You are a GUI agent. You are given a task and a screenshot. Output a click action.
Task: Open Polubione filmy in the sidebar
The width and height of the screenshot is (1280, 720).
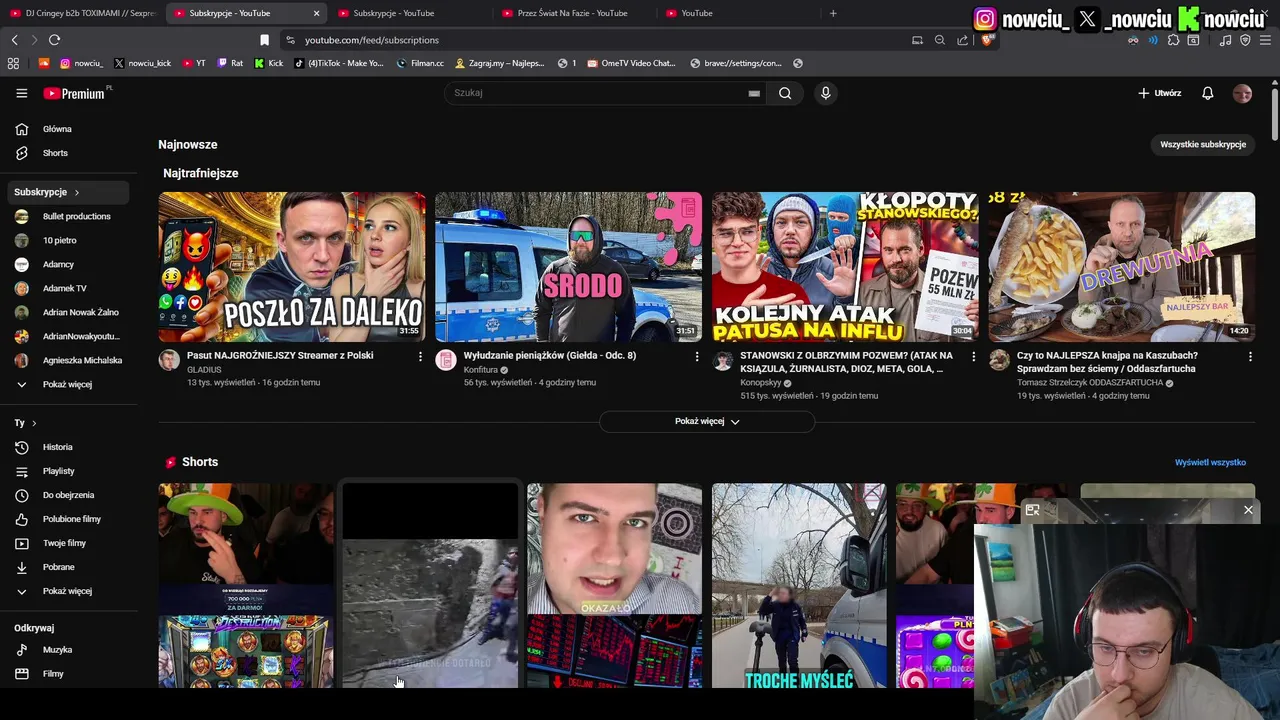pyautogui.click(x=70, y=519)
